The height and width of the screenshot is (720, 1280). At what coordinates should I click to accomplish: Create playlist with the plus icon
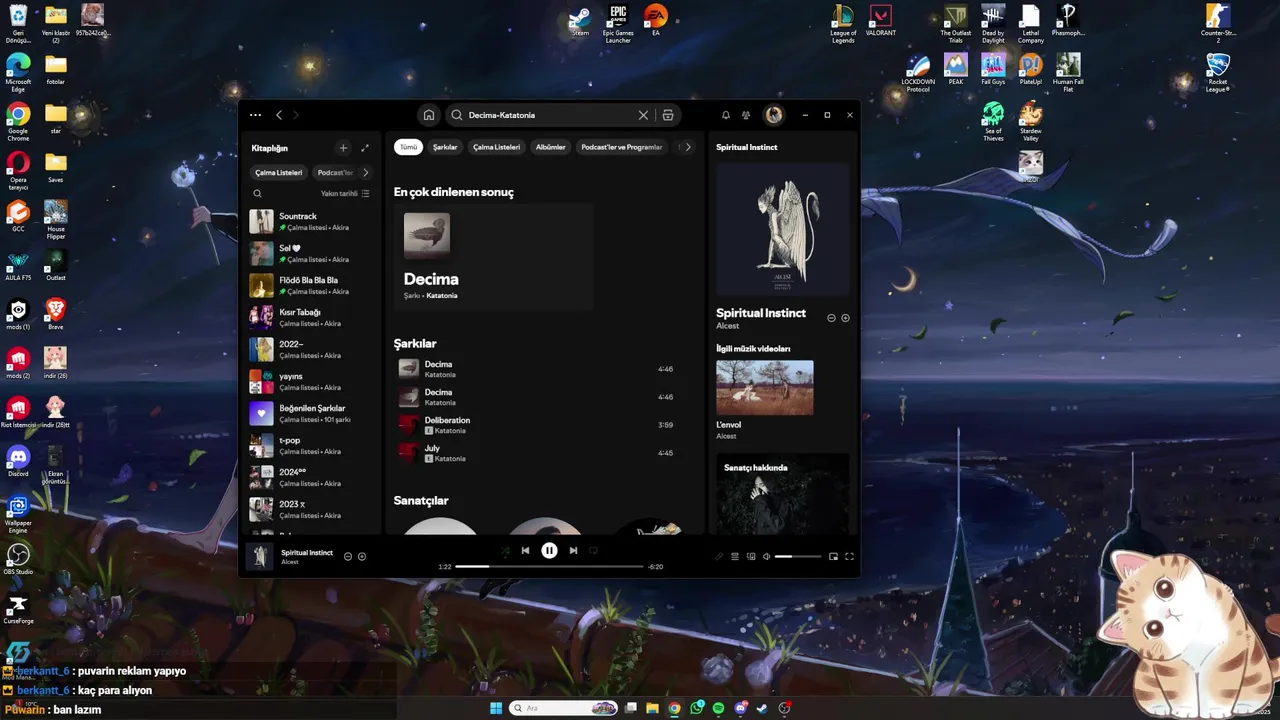(x=343, y=148)
